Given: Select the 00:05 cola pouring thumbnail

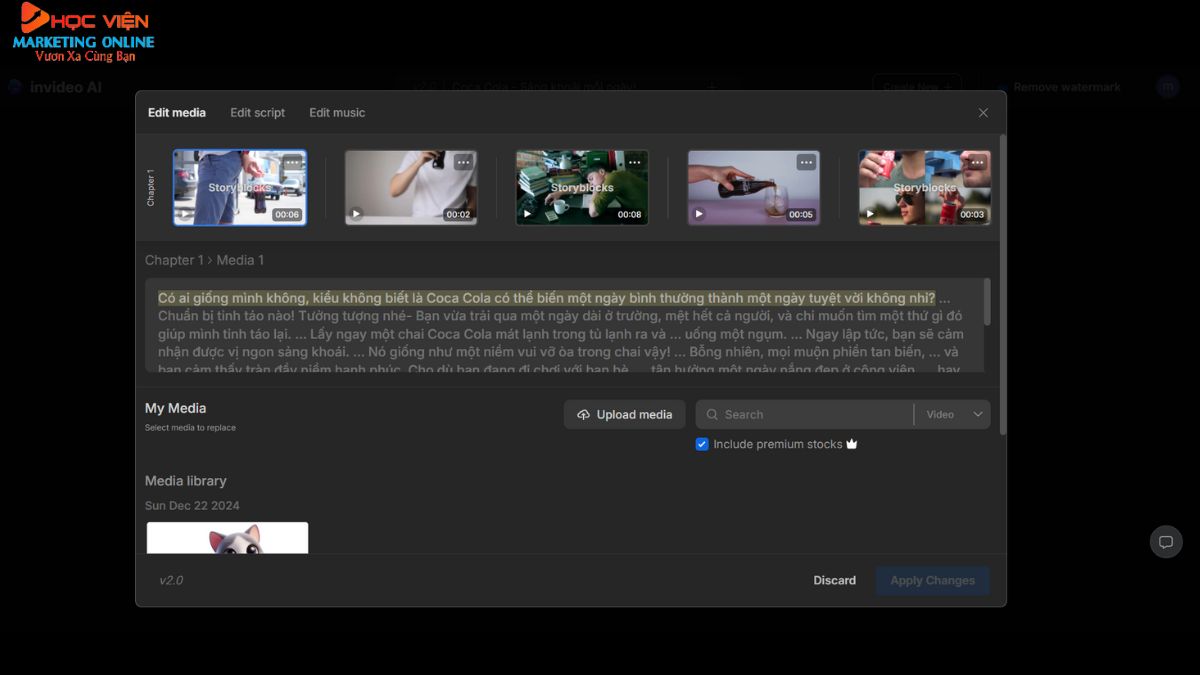Looking at the screenshot, I should click(x=754, y=188).
